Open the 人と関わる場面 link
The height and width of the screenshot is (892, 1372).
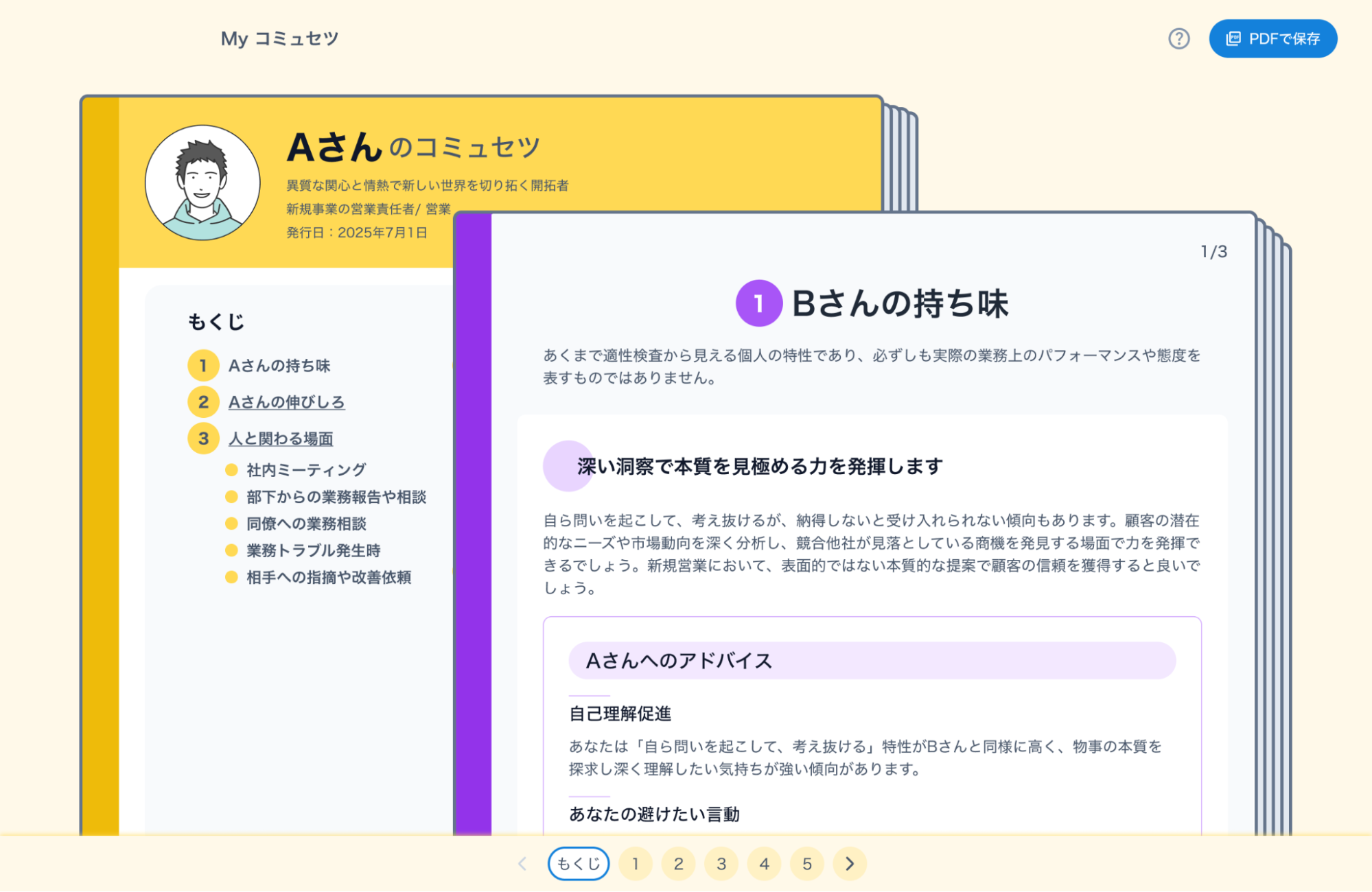[281, 438]
